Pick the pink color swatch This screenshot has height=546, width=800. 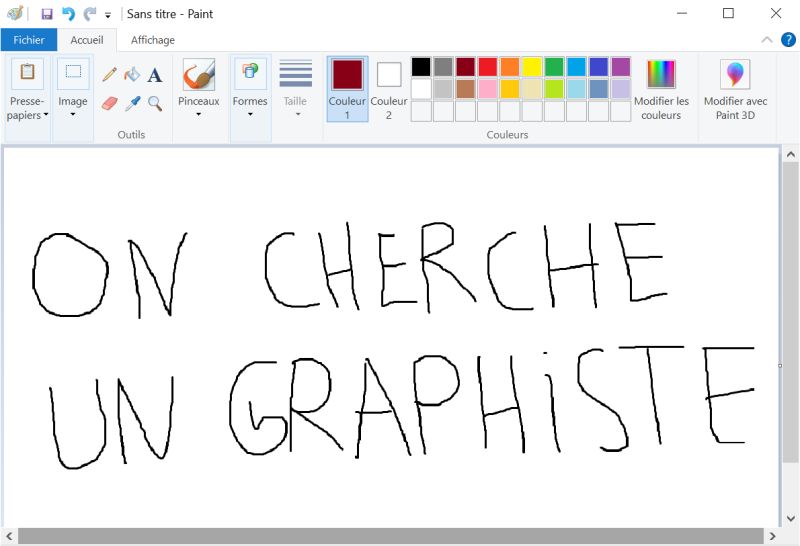(x=488, y=89)
